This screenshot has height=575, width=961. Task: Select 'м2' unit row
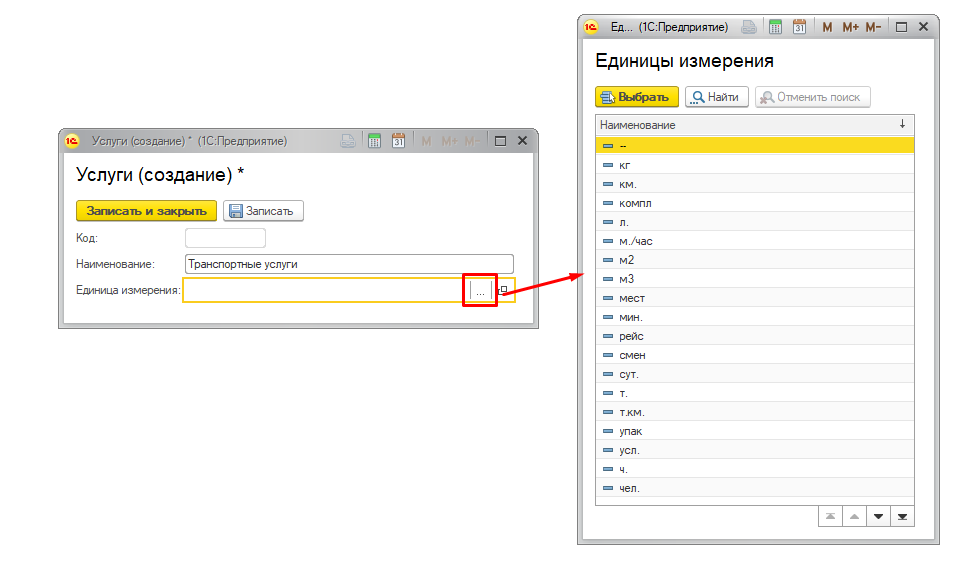[754, 260]
